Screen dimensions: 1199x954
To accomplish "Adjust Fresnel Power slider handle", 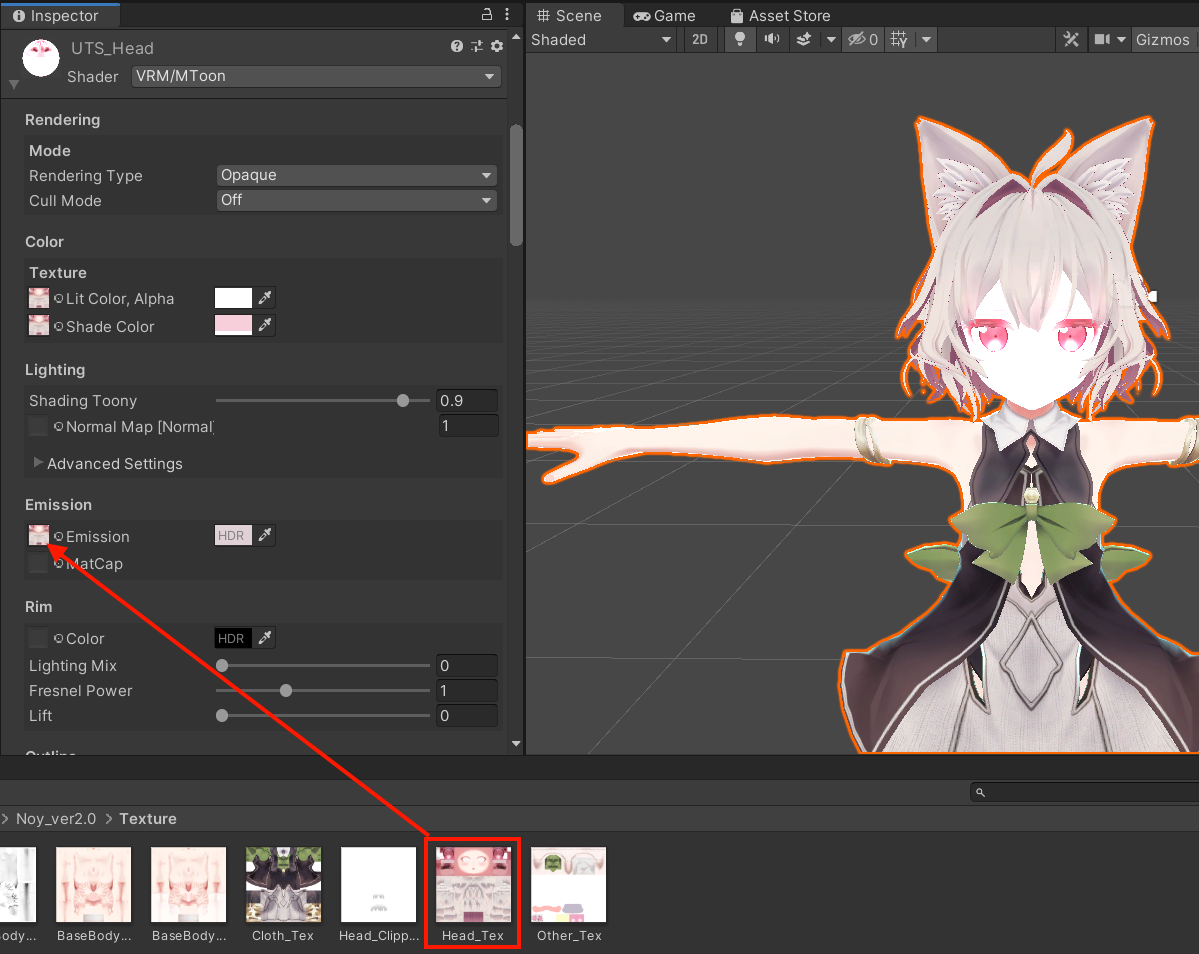I will click(286, 690).
